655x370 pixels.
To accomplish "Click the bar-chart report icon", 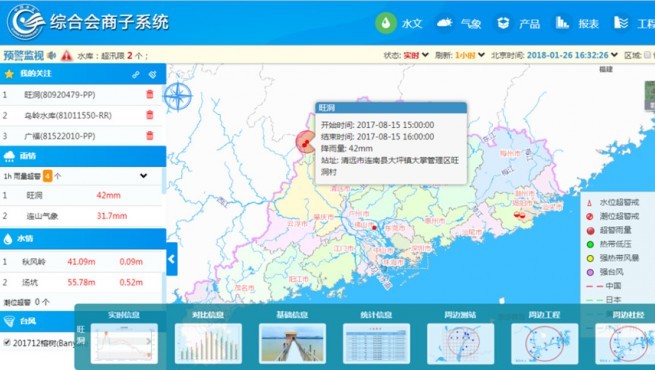I will (562, 23).
